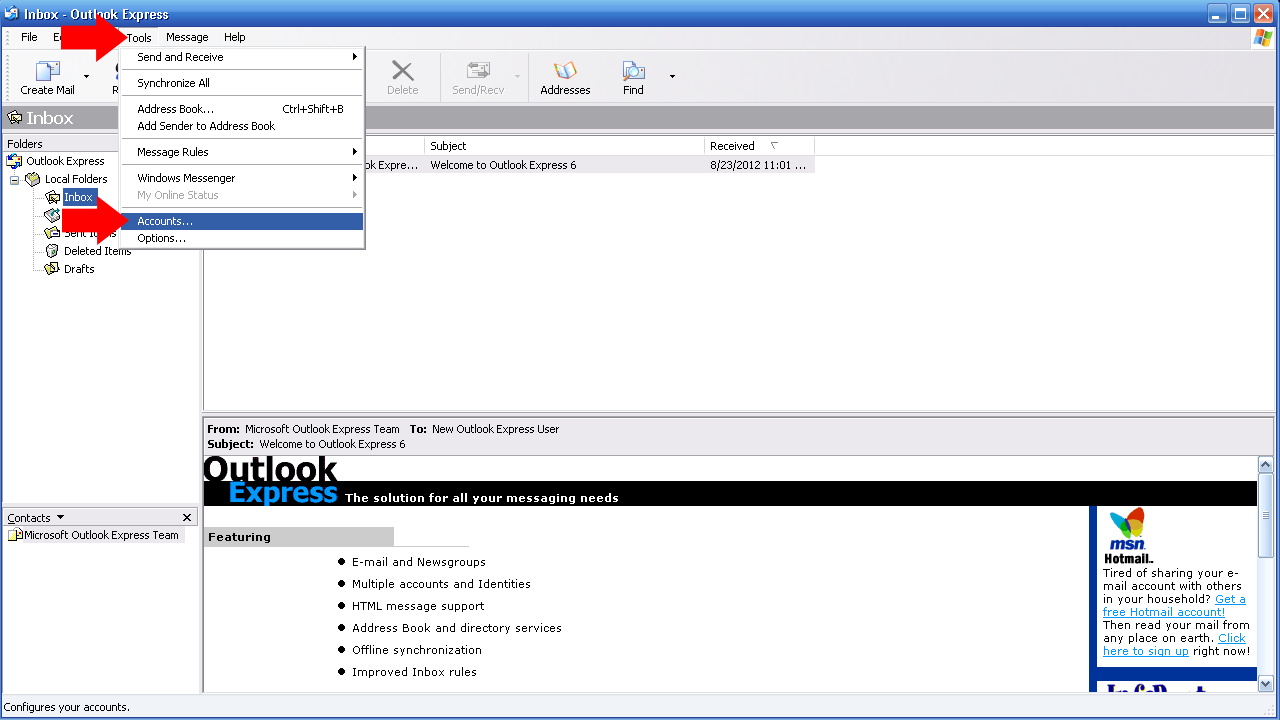Click the MSN Hotmail butterfly logo
1280x720 pixels.
click(1128, 536)
